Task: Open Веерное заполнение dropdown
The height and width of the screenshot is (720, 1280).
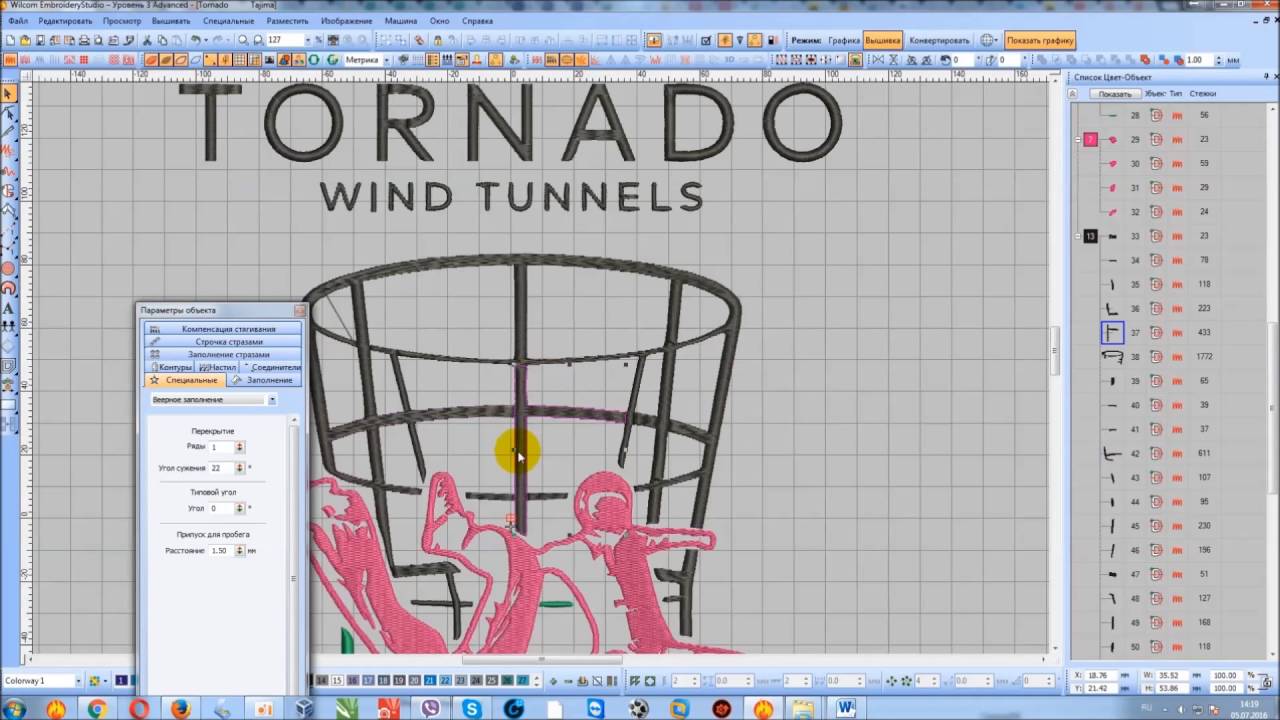Action: [x=271, y=400]
